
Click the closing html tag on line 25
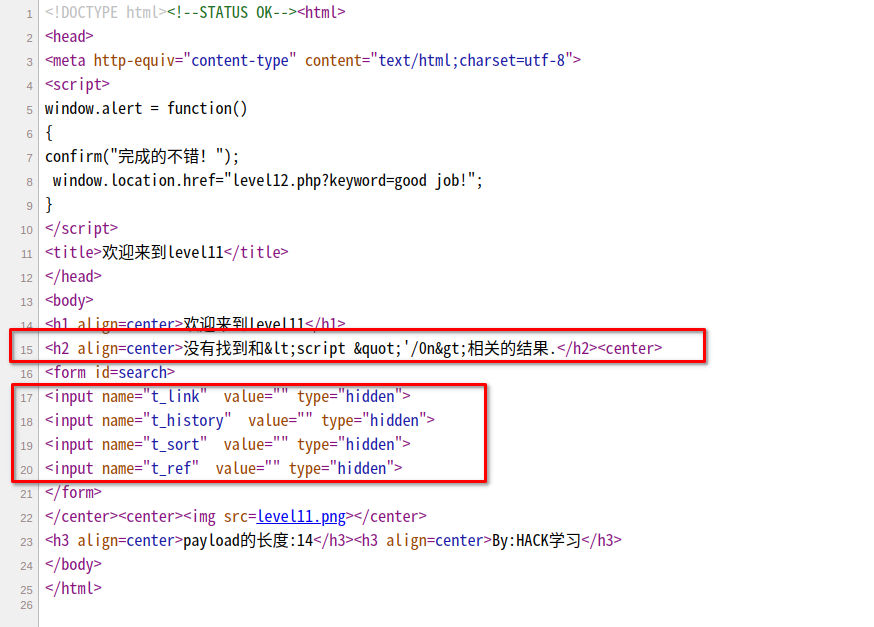[x=73, y=589]
